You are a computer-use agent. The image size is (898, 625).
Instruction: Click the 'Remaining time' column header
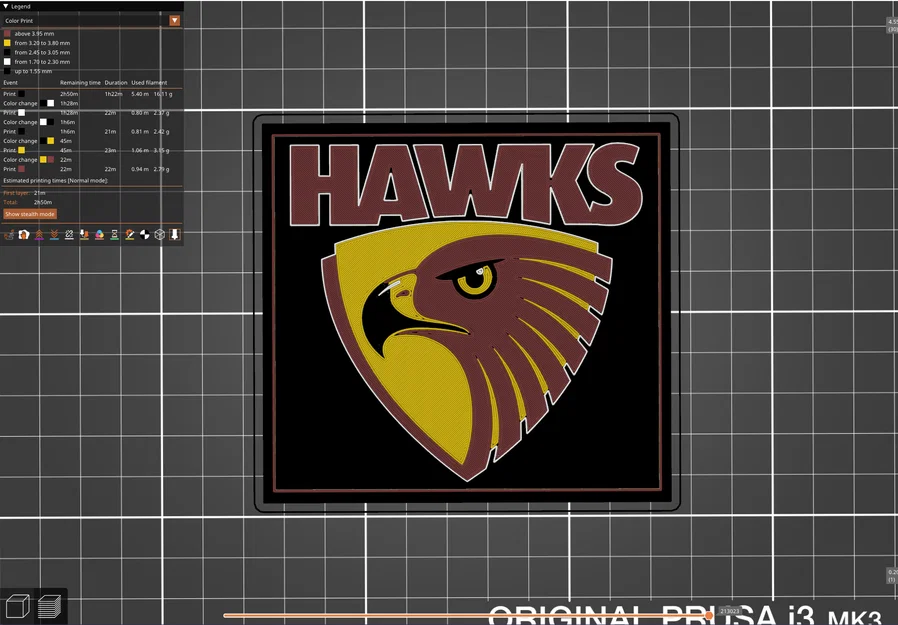[x=80, y=82]
